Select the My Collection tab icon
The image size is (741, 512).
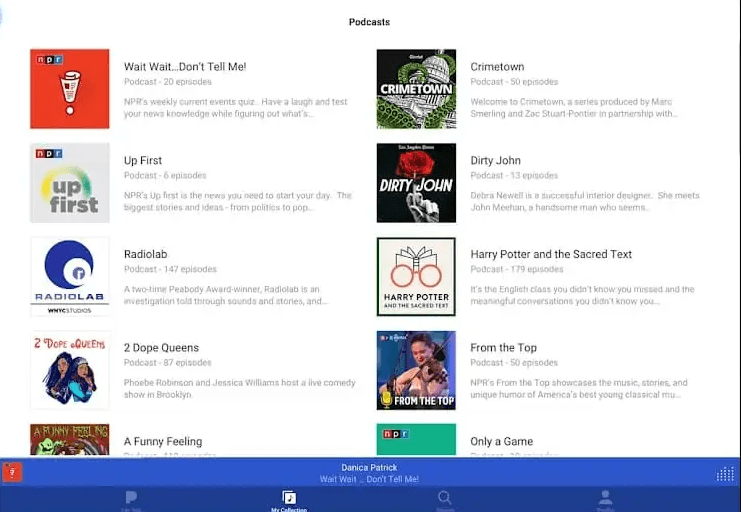[x=289, y=497]
